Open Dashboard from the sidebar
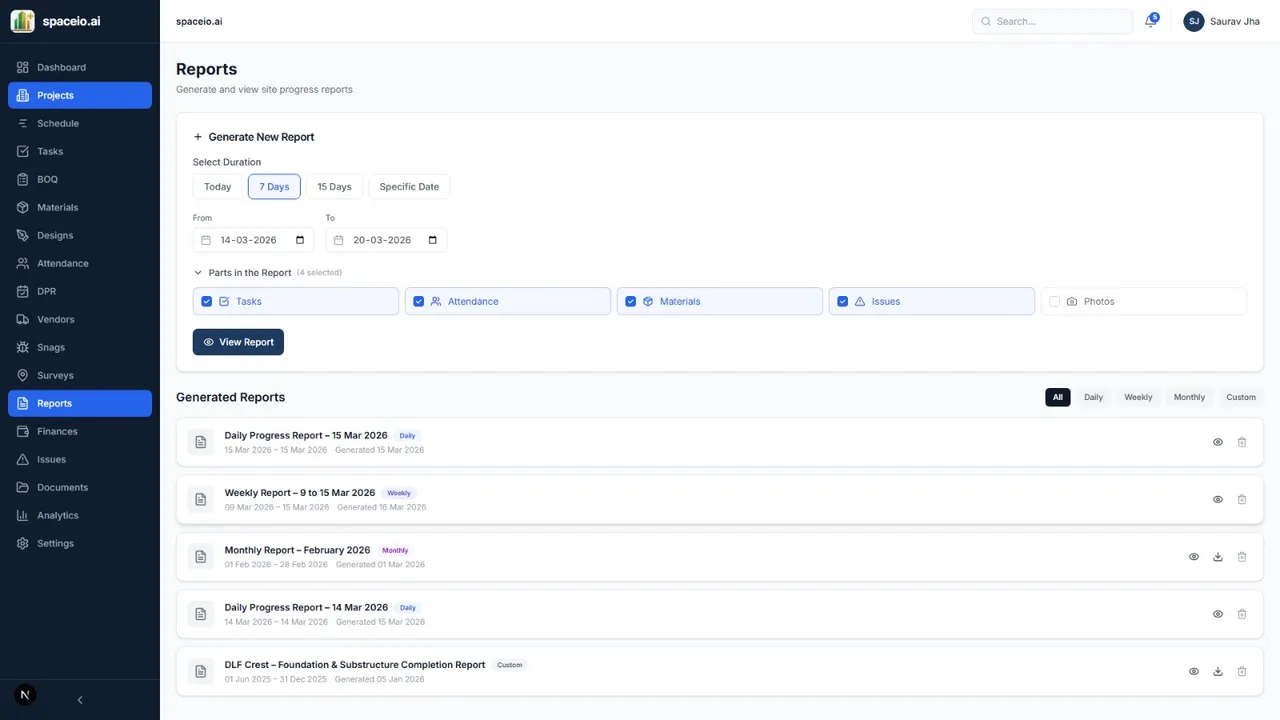The width and height of the screenshot is (1280, 720). click(x=80, y=67)
